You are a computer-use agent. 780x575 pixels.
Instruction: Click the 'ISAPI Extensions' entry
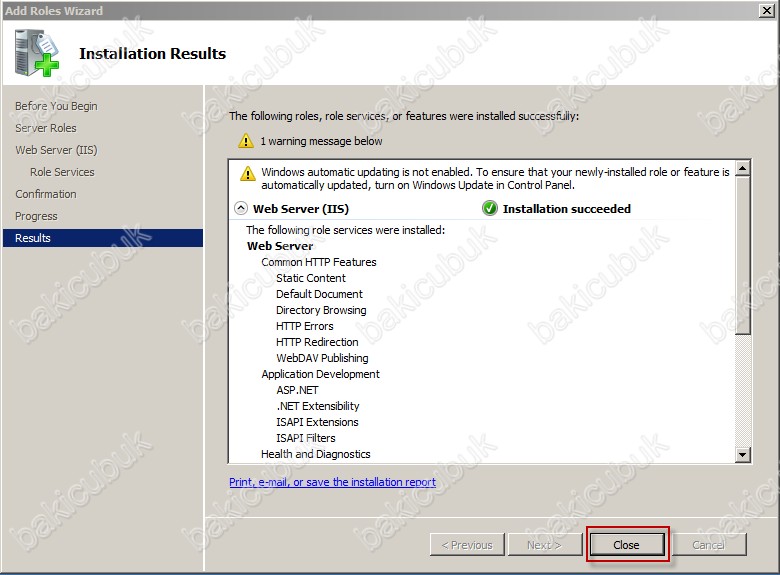coord(317,422)
